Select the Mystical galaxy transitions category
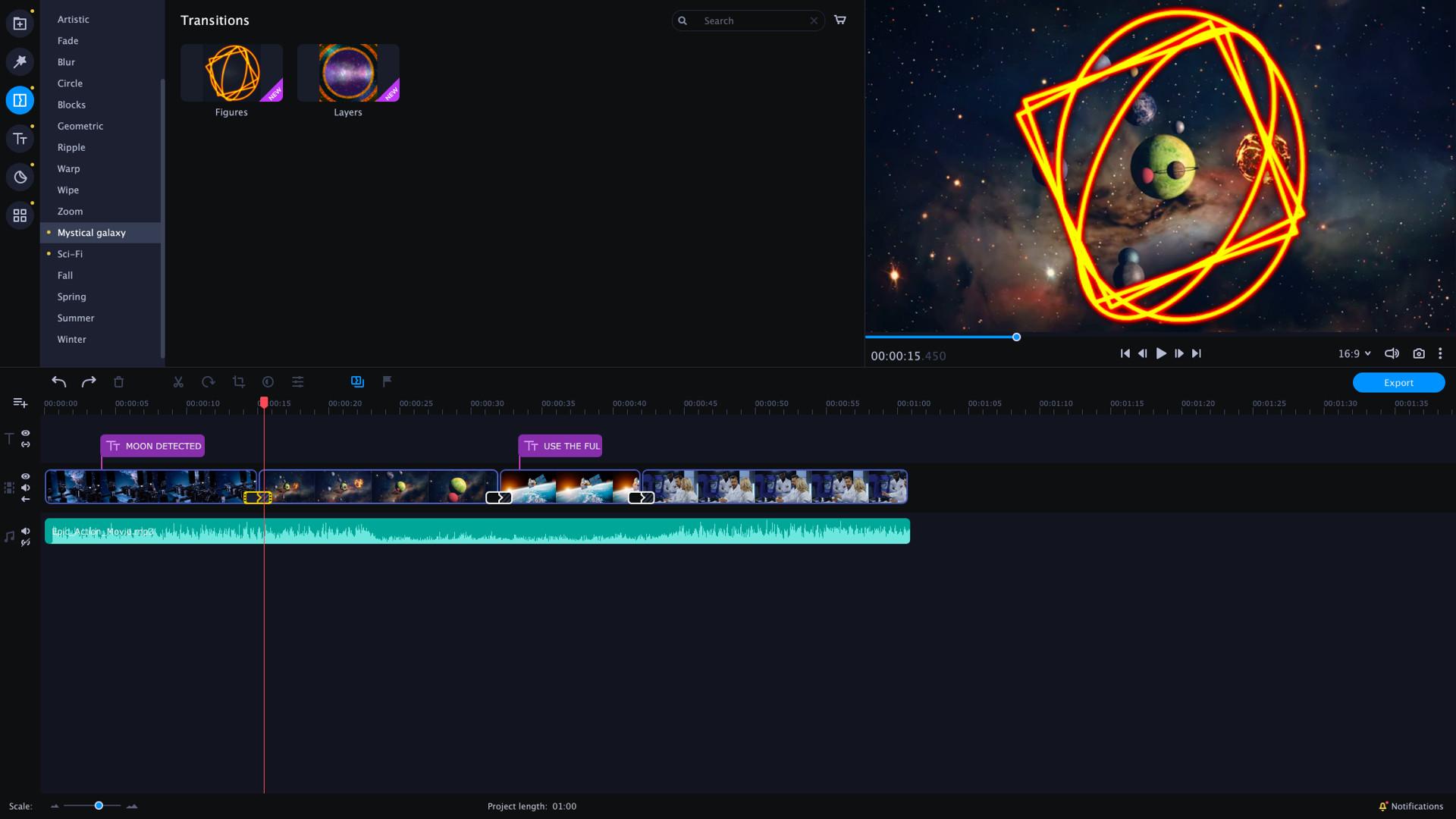This screenshot has height=819, width=1456. (x=91, y=233)
